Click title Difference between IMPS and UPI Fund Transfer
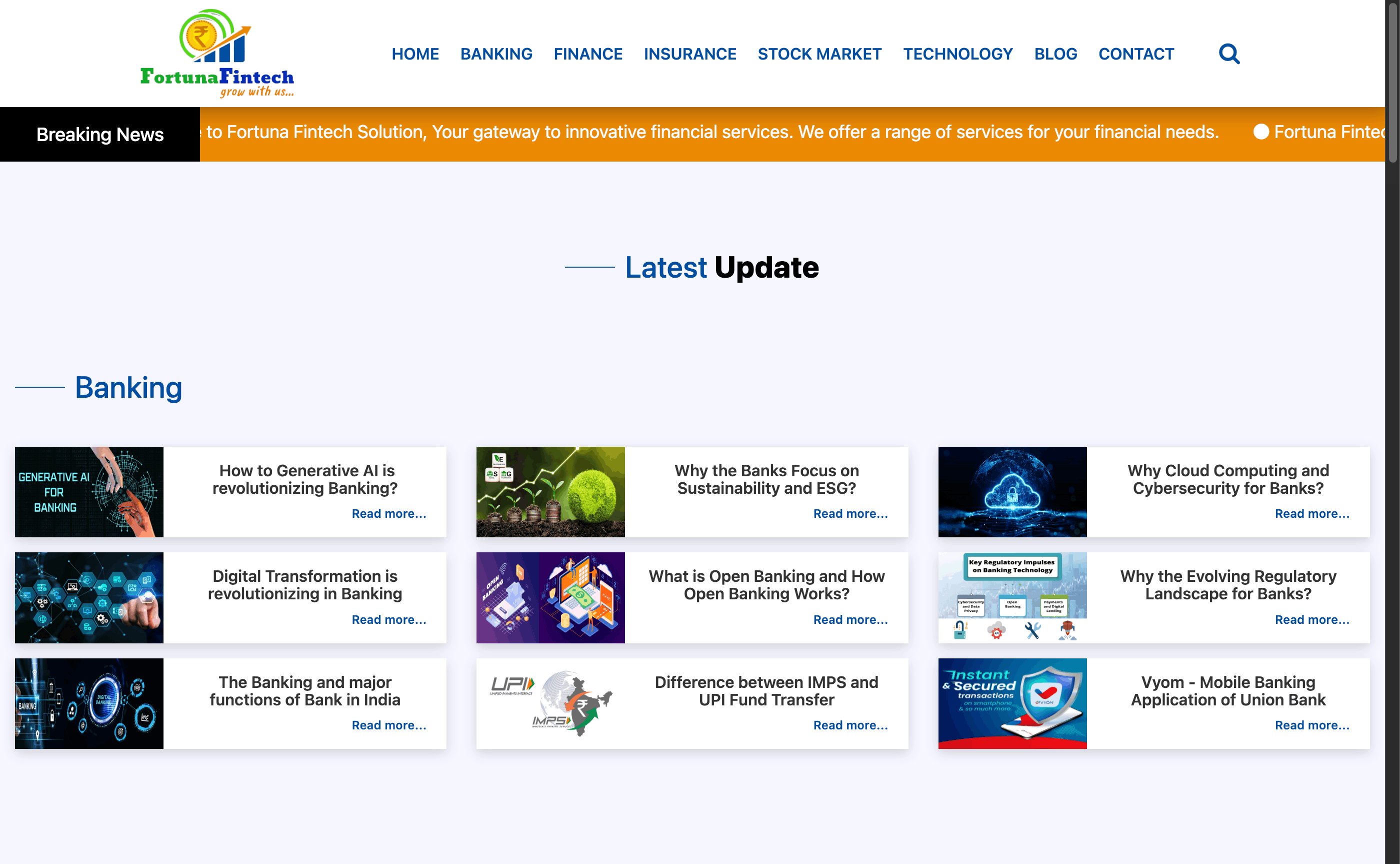The image size is (1400, 864). coord(766,690)
